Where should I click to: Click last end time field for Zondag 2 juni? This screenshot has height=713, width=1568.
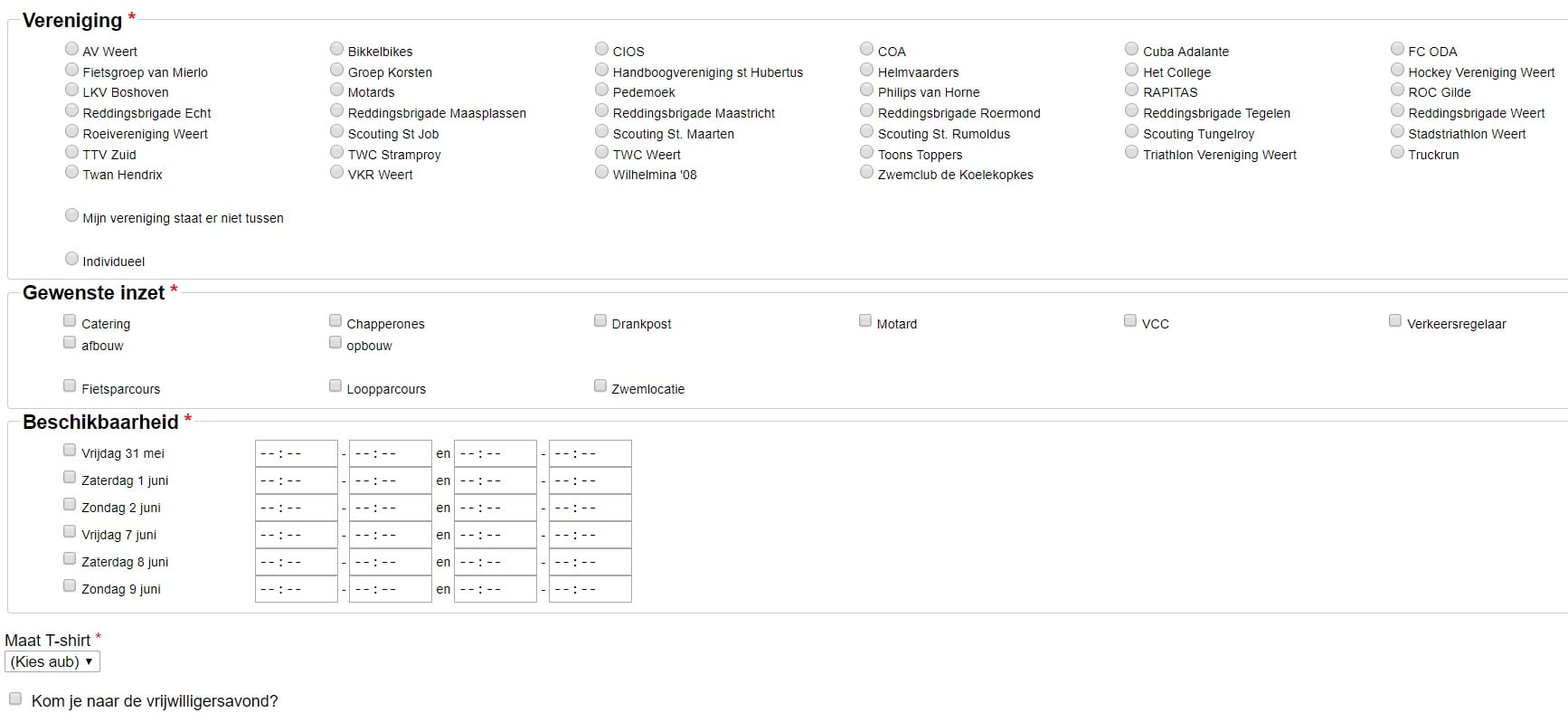(590, 508)
